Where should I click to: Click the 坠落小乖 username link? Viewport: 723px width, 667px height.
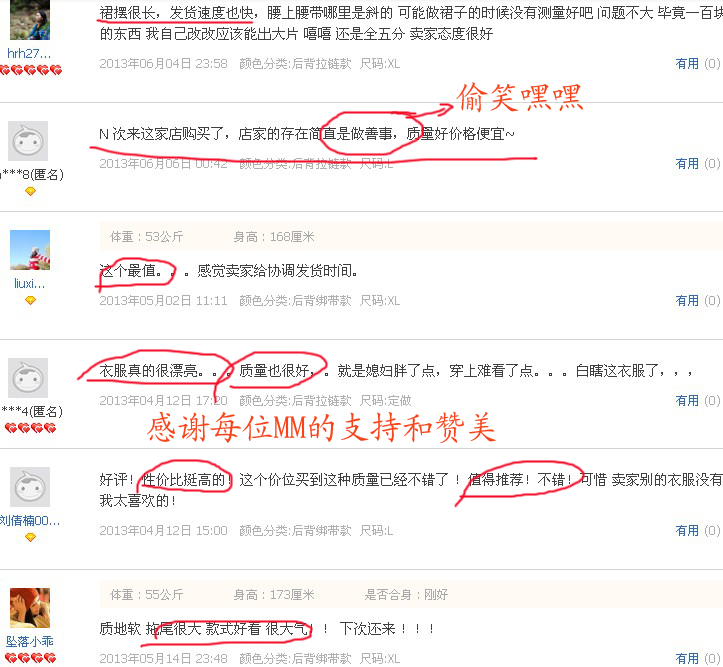point(30,641)
